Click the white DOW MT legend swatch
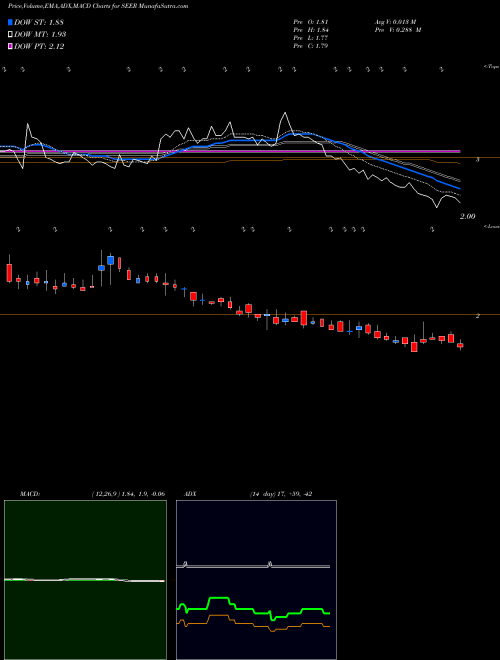The height and width of the screenshot is (660, 500). point(10,34)
